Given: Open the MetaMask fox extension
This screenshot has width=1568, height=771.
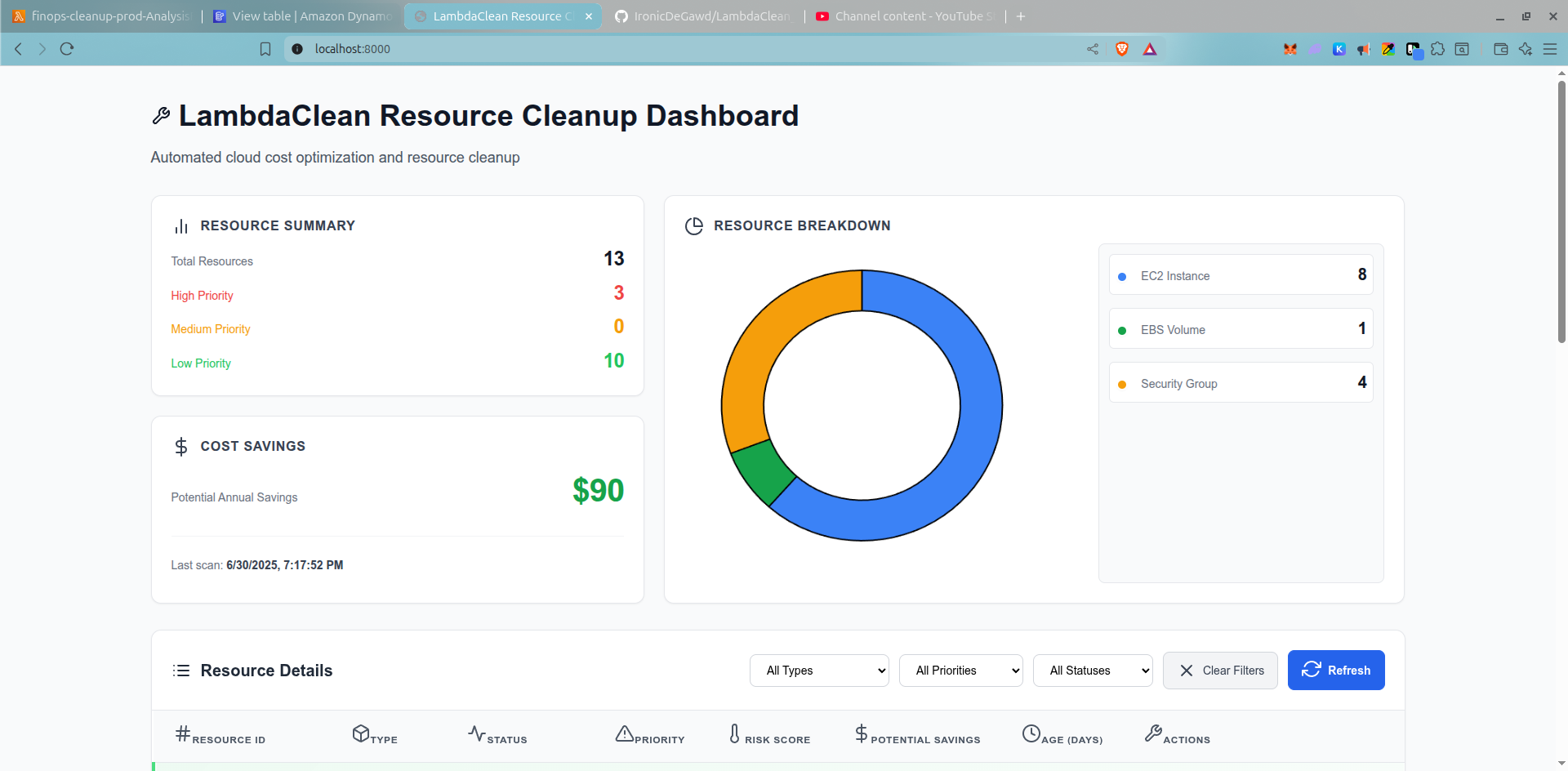Looking at the screenshot, I should [1290, 49].
